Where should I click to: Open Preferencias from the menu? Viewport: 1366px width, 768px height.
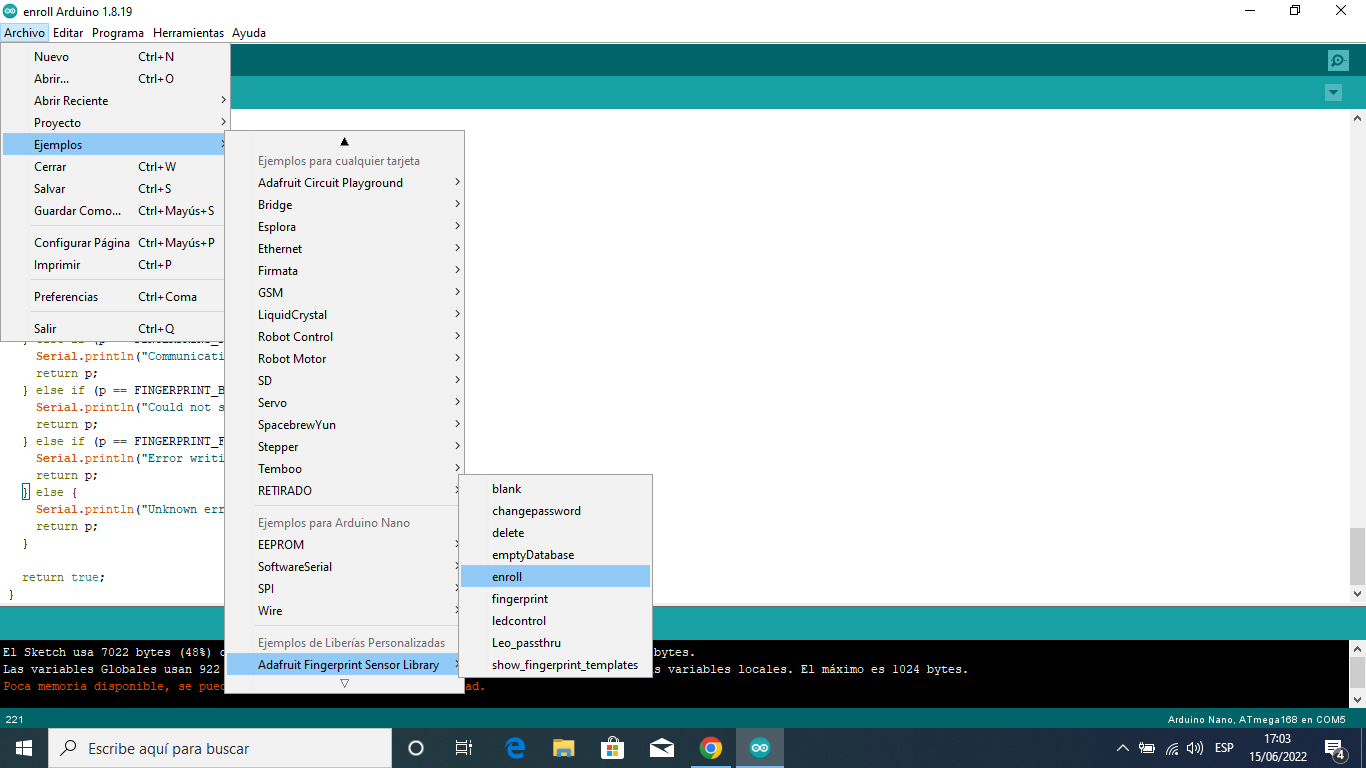[116, 297]
